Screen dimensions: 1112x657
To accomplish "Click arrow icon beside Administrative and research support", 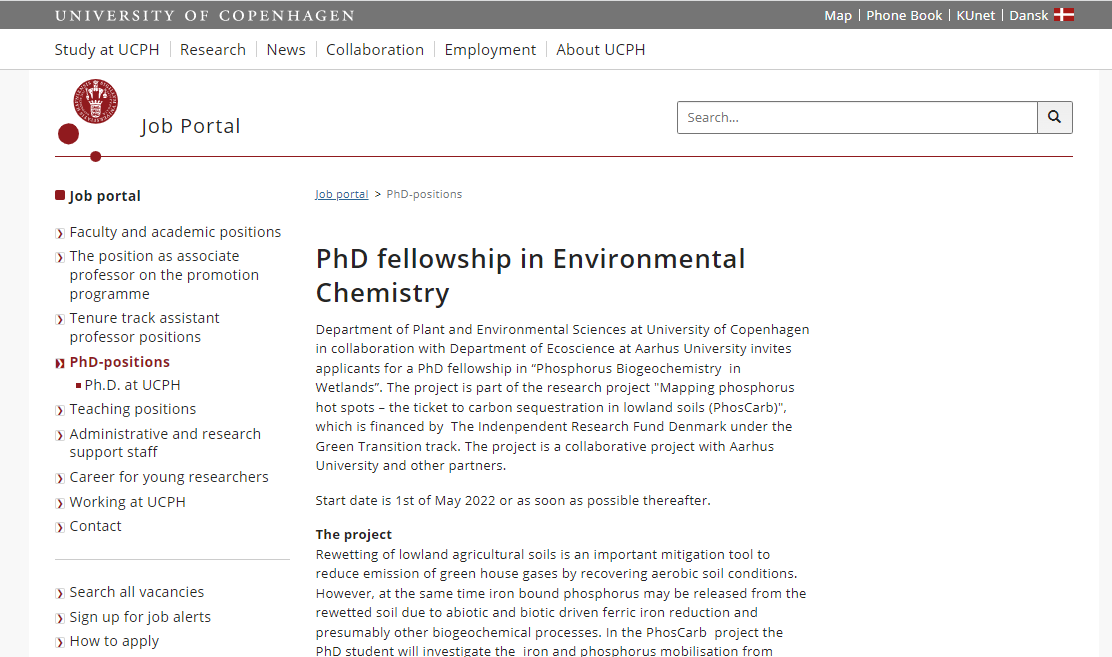I will pos(60,435).
